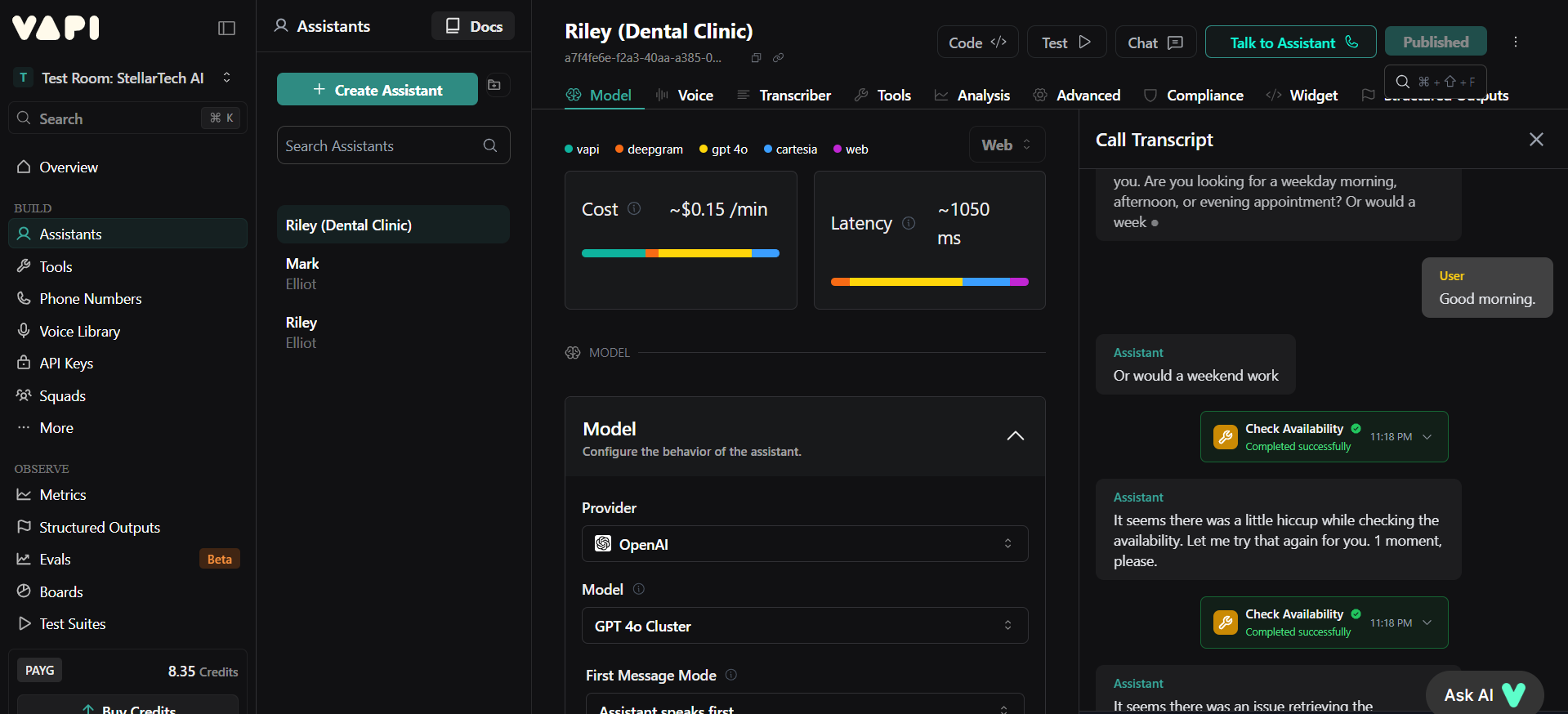Close the Call Transcript panel
This screenshot has height=714, width=1568.
click(x=1536, y=140)
